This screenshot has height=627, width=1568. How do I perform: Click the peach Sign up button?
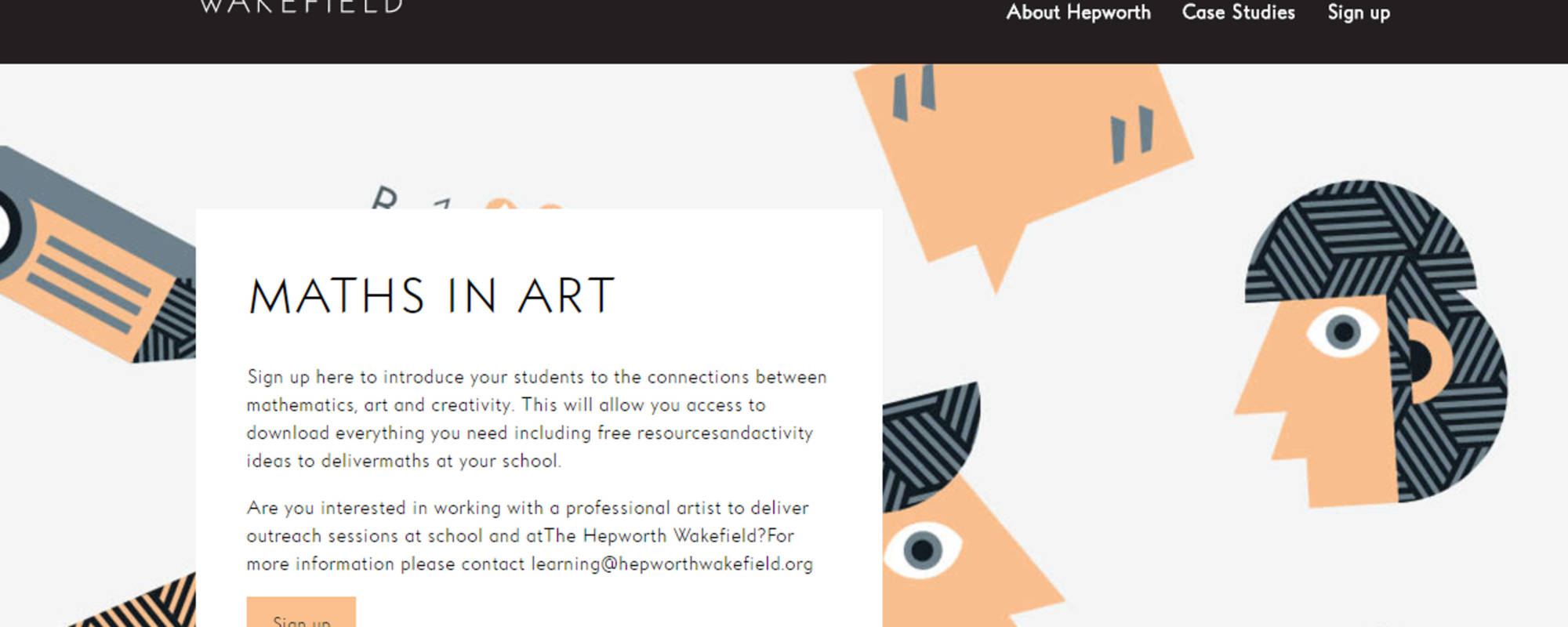(x=301, y=612)
